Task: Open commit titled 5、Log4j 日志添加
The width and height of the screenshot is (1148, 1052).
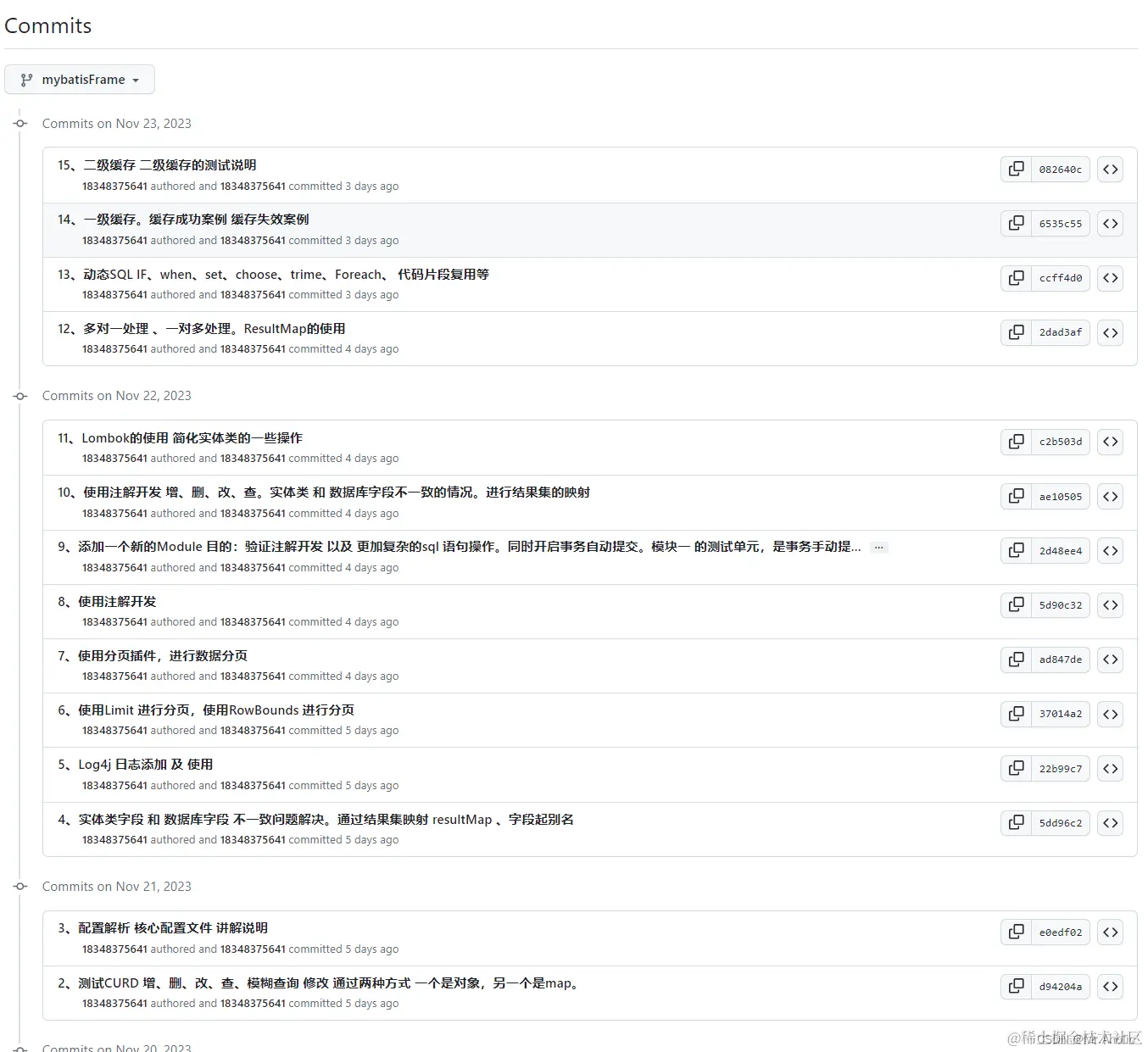Action: (136, 765)
